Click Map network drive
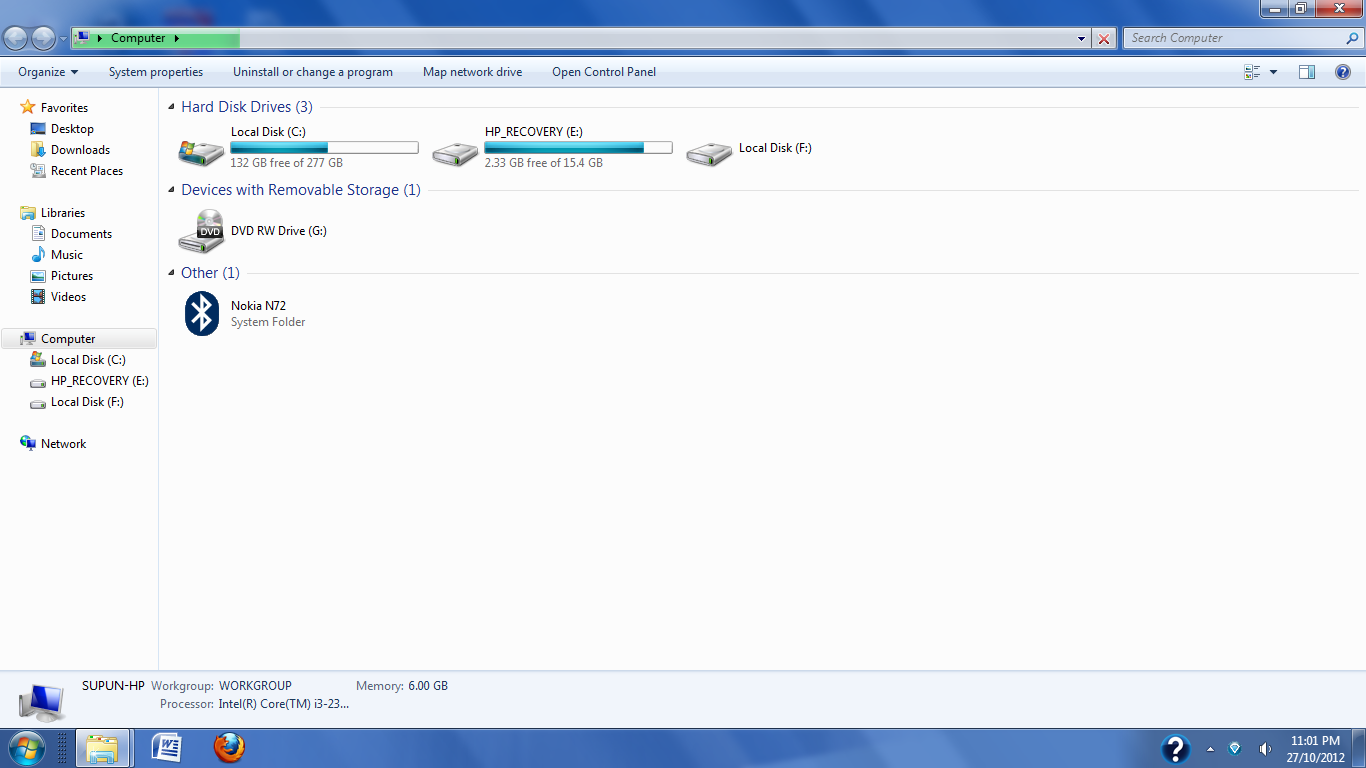The width and height of the screenshot is (1366, 768). [473, 72]
